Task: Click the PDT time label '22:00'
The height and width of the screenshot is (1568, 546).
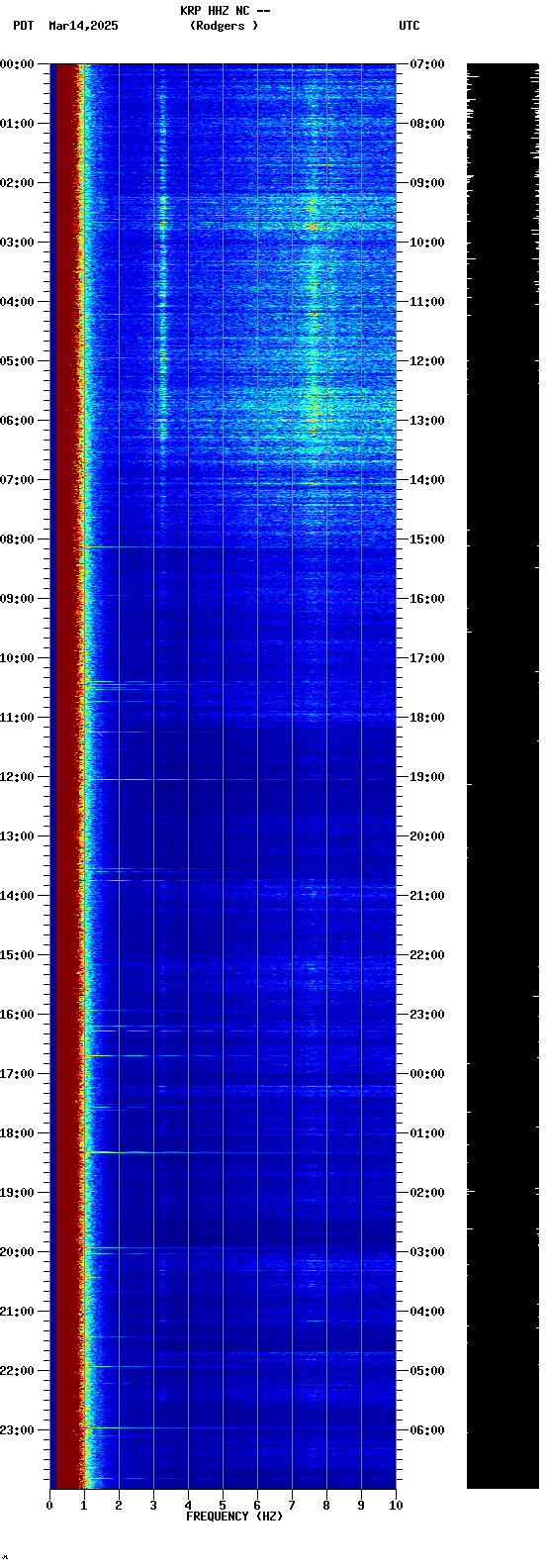Action: (17, 1371)
